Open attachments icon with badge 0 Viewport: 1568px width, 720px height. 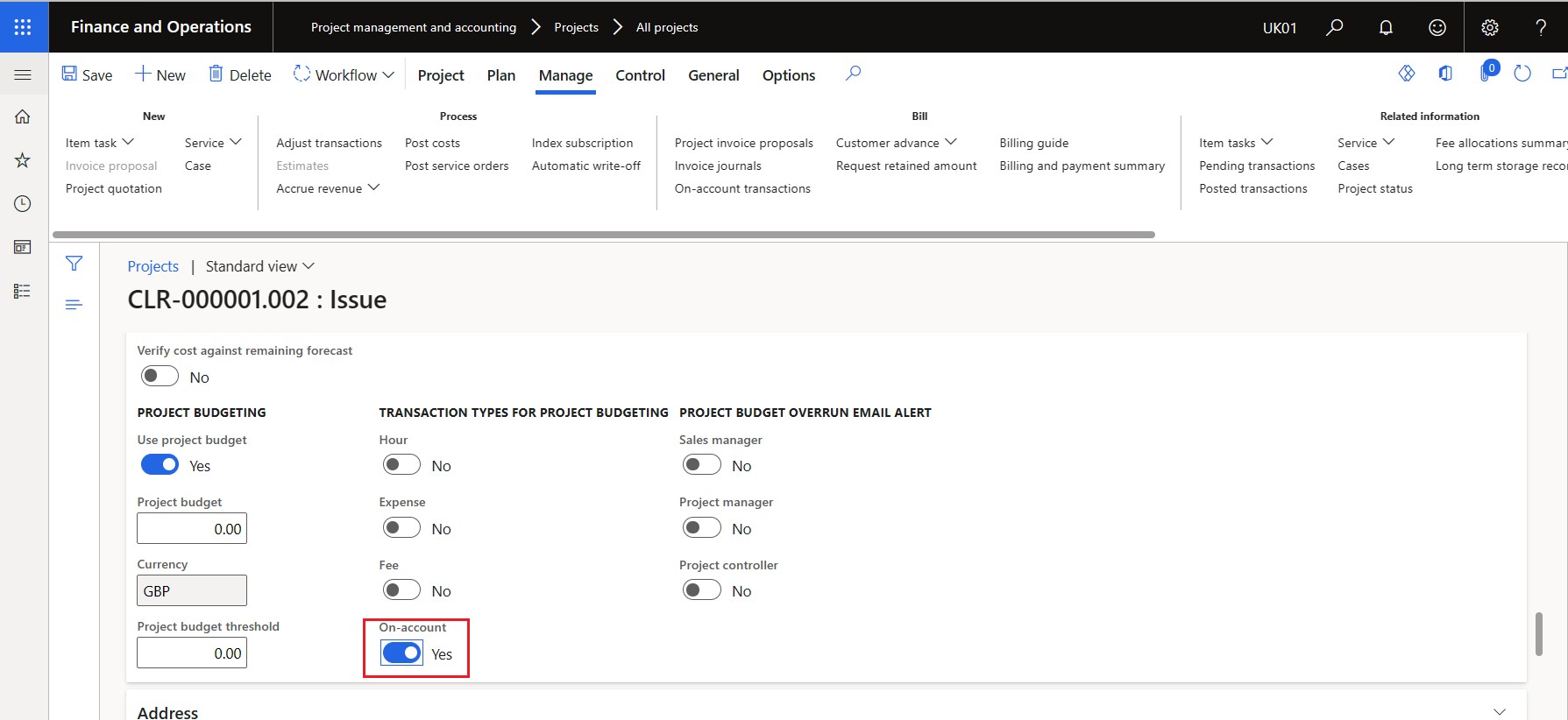(x=1487, y=72)
